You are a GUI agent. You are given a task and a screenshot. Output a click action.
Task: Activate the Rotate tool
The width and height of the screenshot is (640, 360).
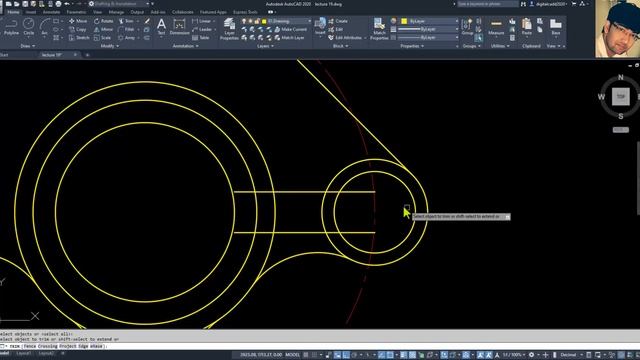[x=103, y=21]
